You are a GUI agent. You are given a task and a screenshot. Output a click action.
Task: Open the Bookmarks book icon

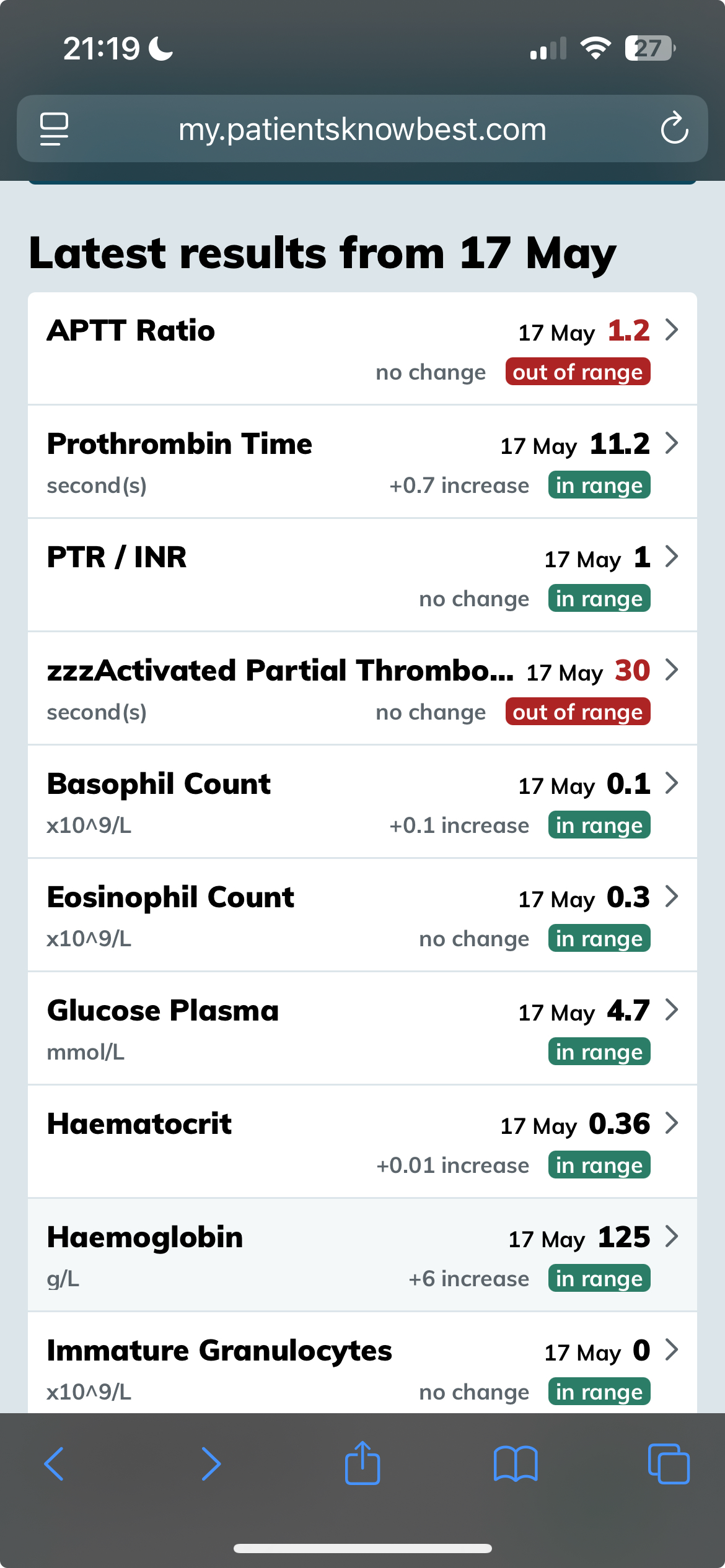pyautogui.click(x=516, y=1464)
